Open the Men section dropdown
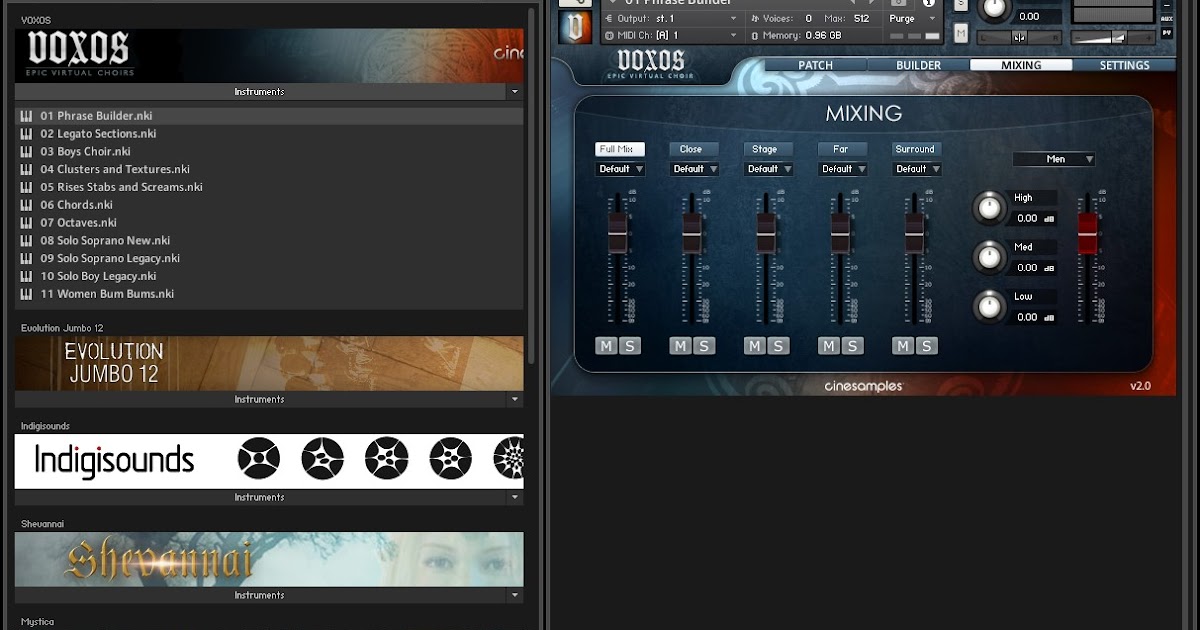The height and width of the screenshot is (630, 1200). click(1054, 159)
